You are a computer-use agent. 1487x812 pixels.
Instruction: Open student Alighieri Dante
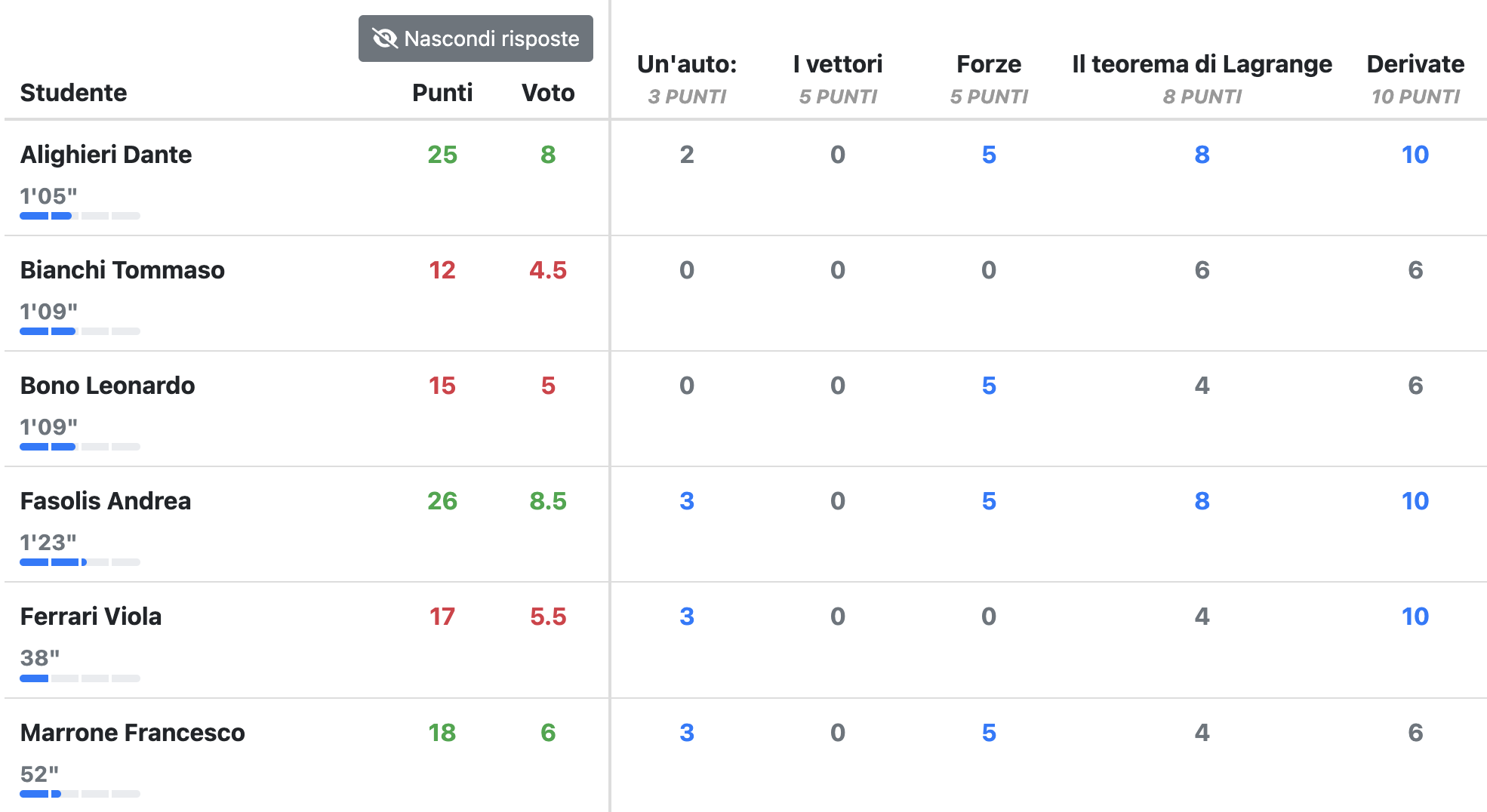[106, 155]
